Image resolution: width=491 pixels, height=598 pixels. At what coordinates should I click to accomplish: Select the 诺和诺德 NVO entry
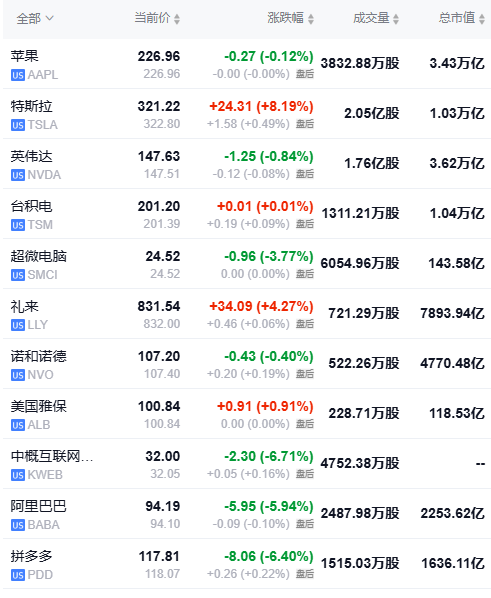pyautogui.click(x=247, y=364)
